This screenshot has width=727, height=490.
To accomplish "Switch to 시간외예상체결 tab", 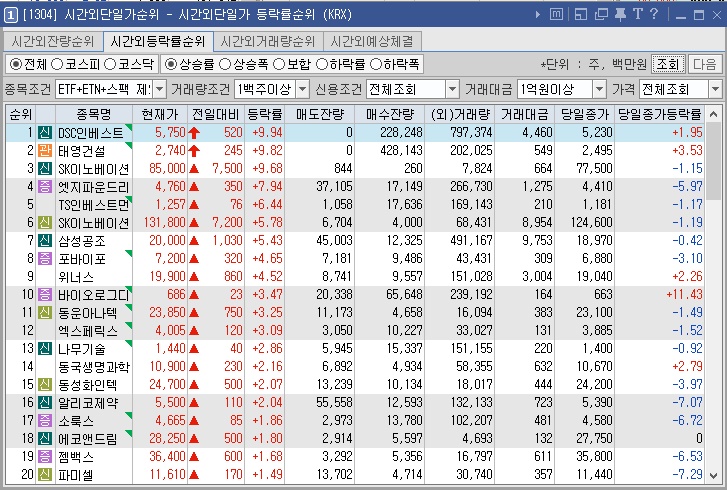I will [372, 42].
